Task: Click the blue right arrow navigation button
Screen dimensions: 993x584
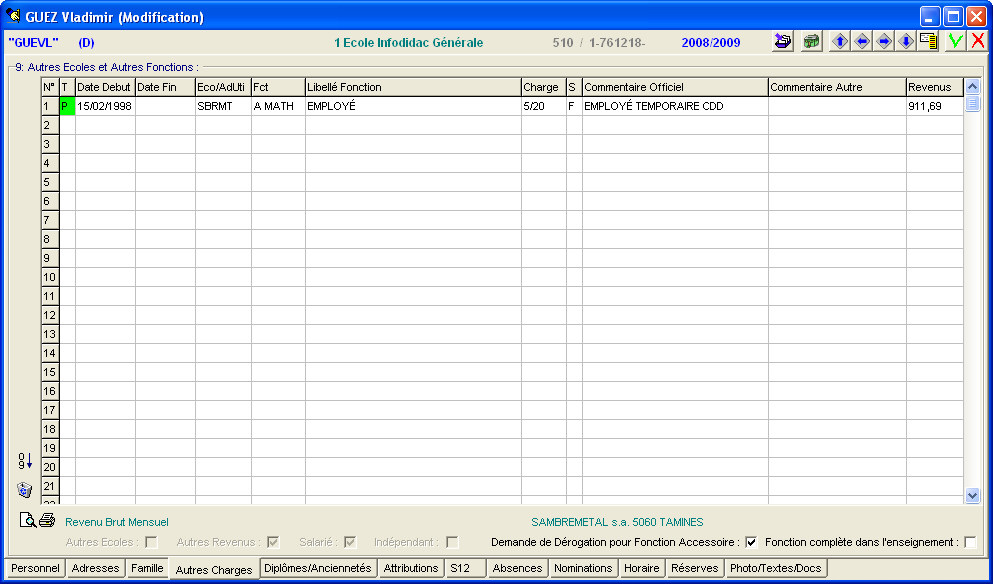Action: tap(884, 42)
